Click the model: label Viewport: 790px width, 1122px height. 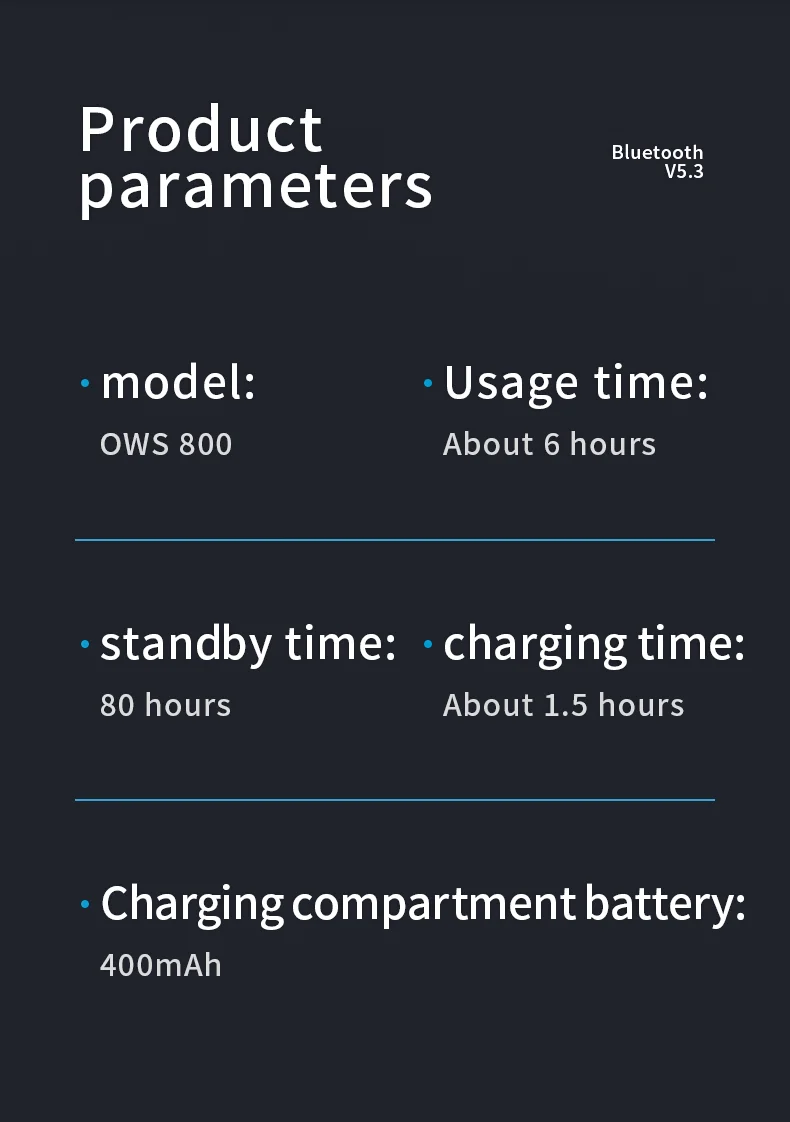[x=178, y=382]
